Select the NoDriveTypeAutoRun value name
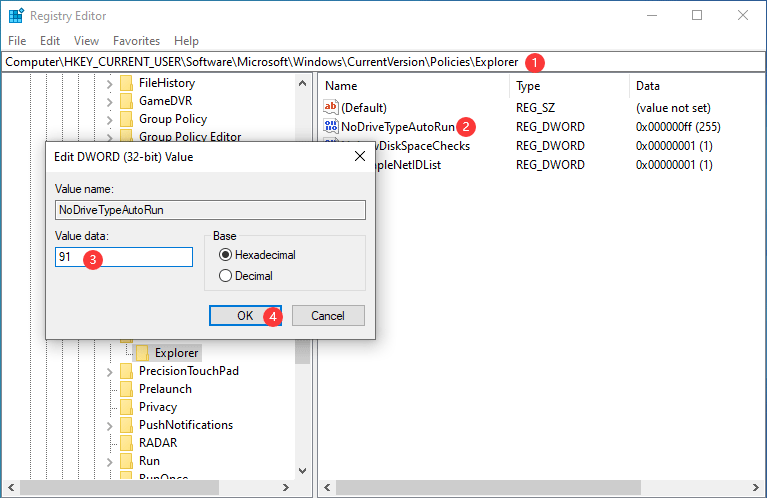The width and height of the screenshot is (767, 498). pyautogui.click(x=398, y=127)
